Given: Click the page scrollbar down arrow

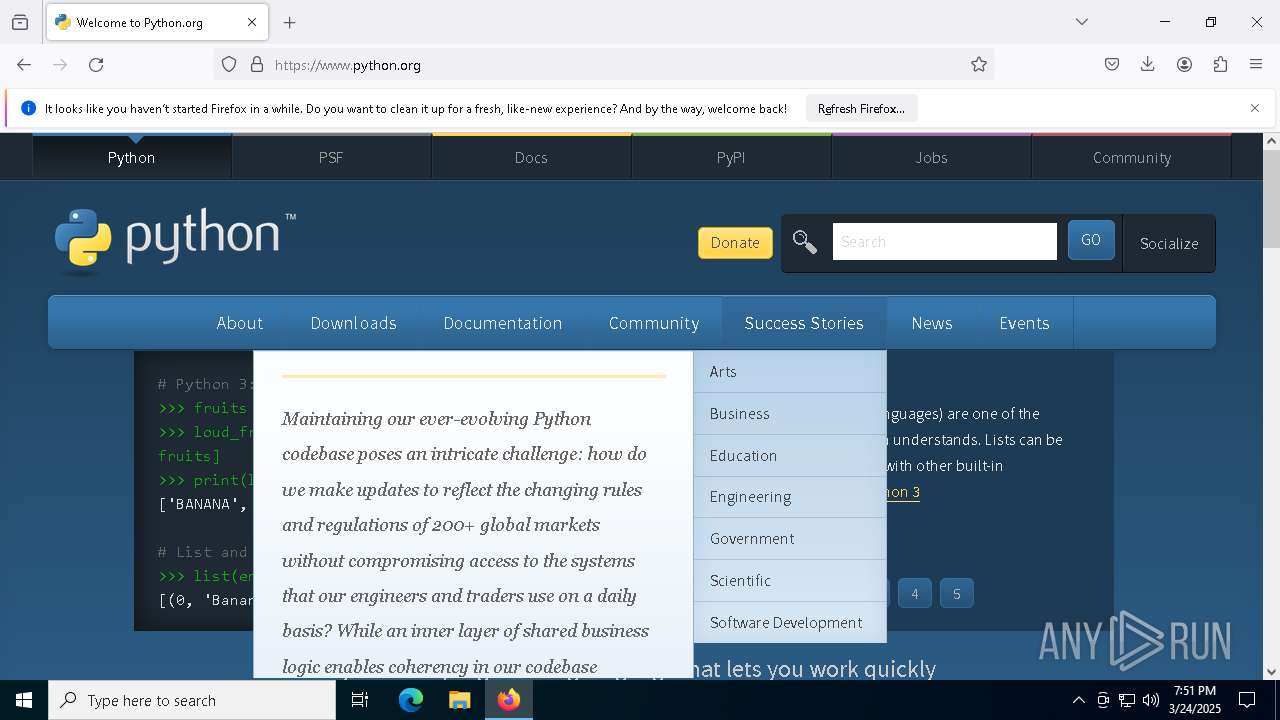Looking at the screenshot, I should [x=1271, y=672].
